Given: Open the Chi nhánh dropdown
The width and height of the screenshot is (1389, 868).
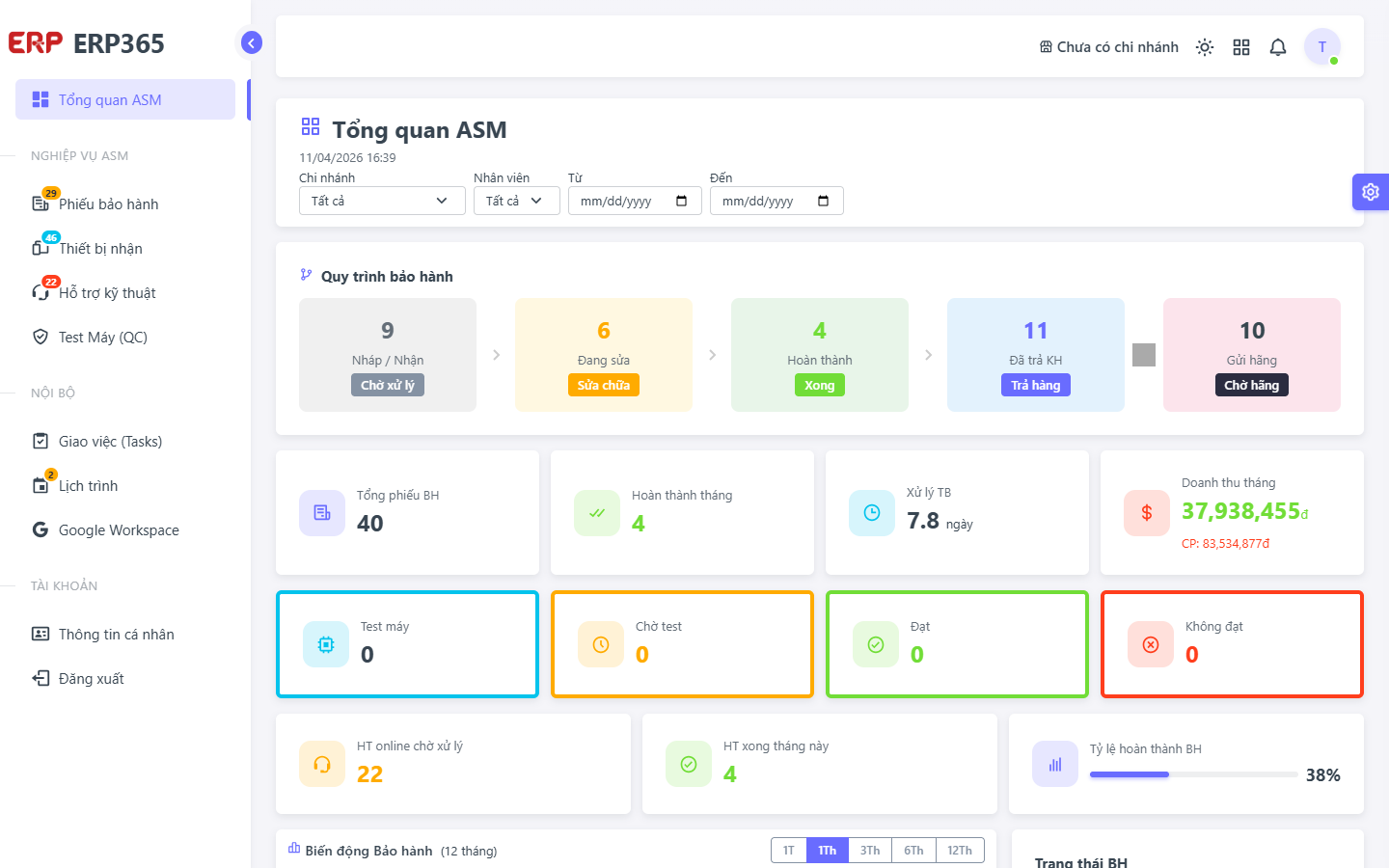Looking at the screenshot, I should tap(383, 201).
